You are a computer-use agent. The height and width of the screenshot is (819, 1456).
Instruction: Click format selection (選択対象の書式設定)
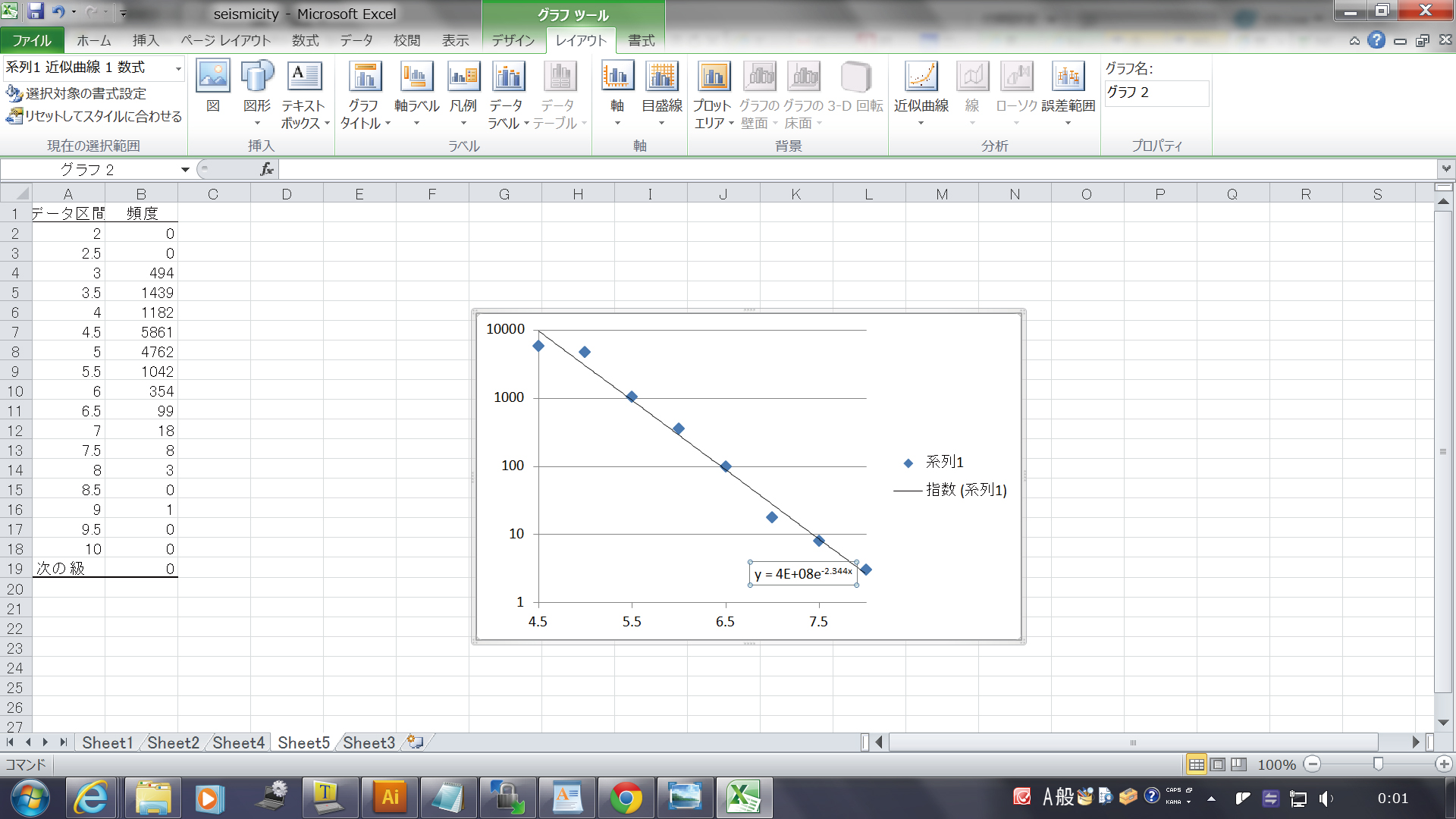pos(76,93)
